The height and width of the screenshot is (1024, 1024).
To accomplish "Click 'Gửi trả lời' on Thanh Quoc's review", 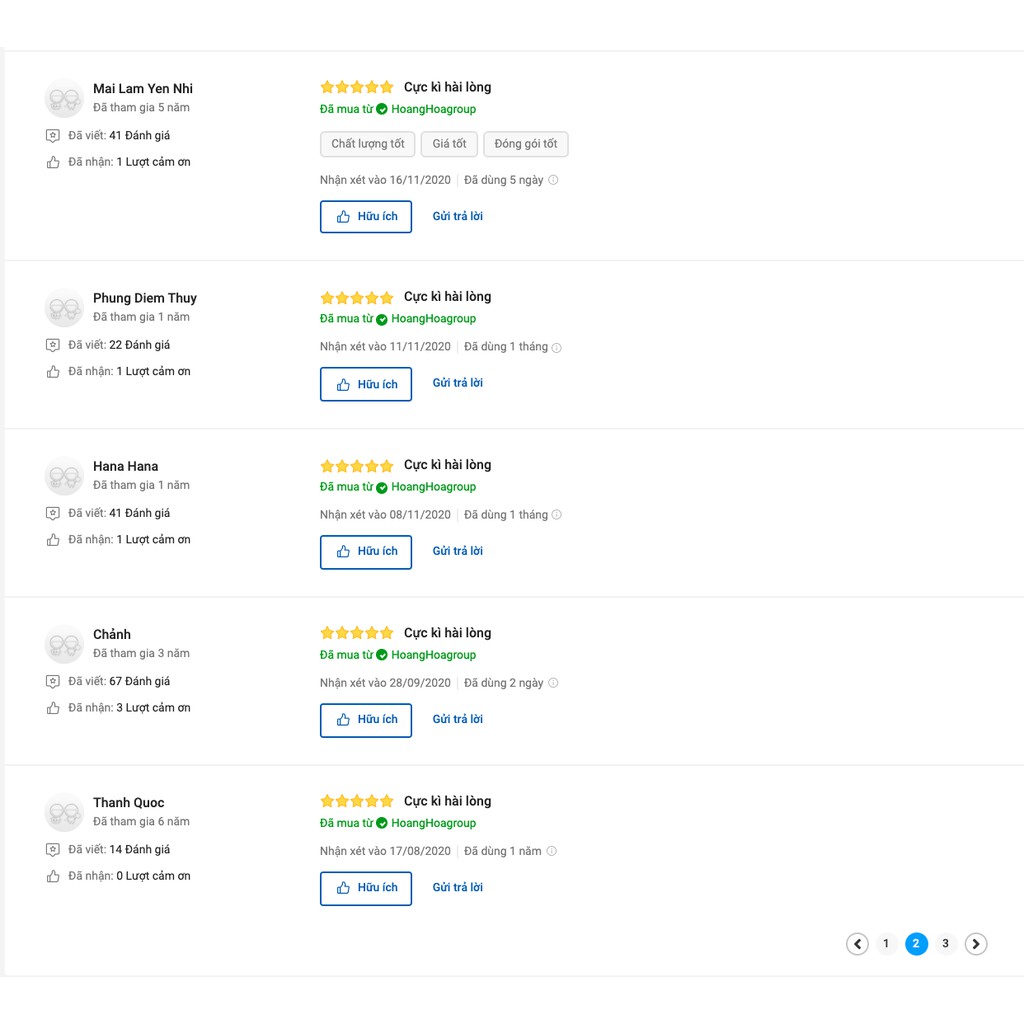I will (457, 887).
